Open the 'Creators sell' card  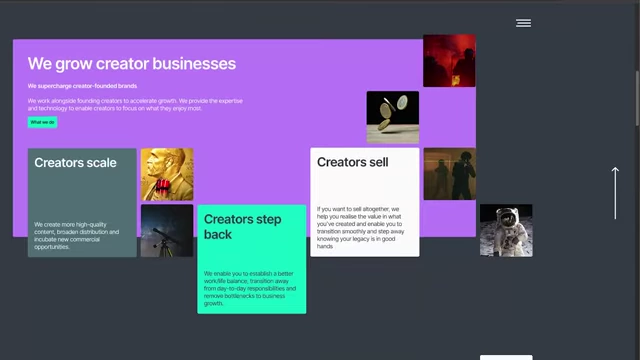[365, 202]
